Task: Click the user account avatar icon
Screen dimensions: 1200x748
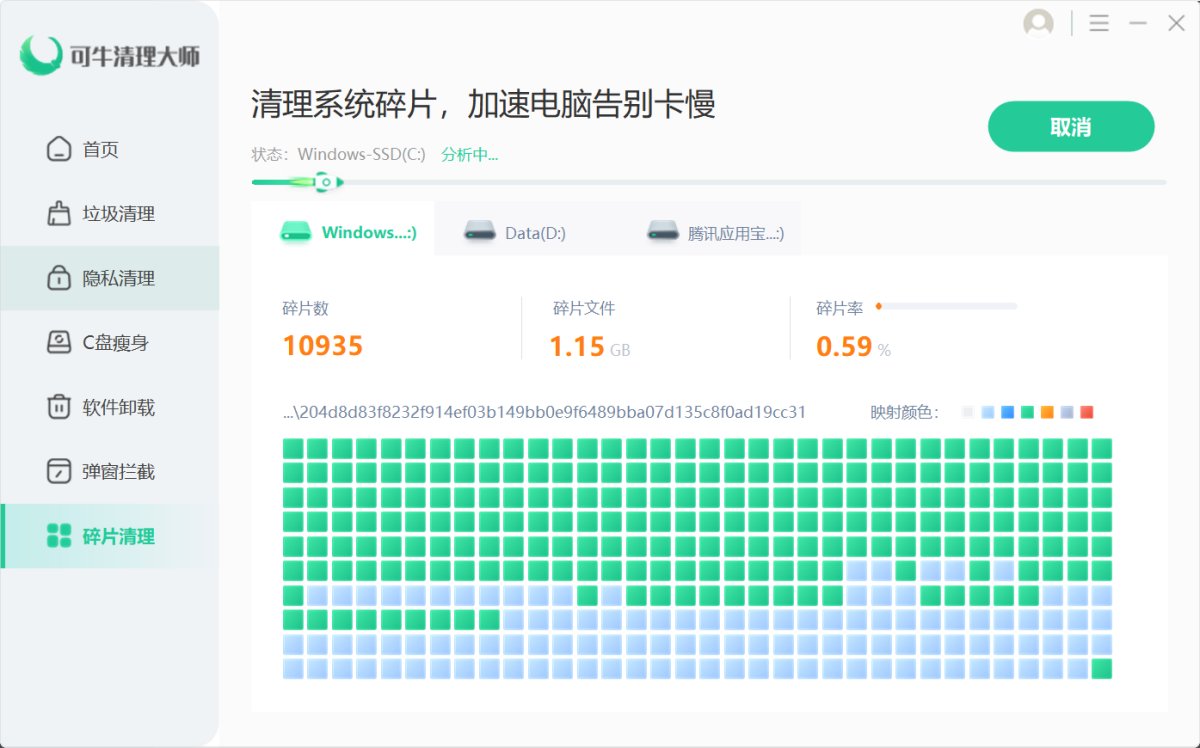Action: point(1039,23)
